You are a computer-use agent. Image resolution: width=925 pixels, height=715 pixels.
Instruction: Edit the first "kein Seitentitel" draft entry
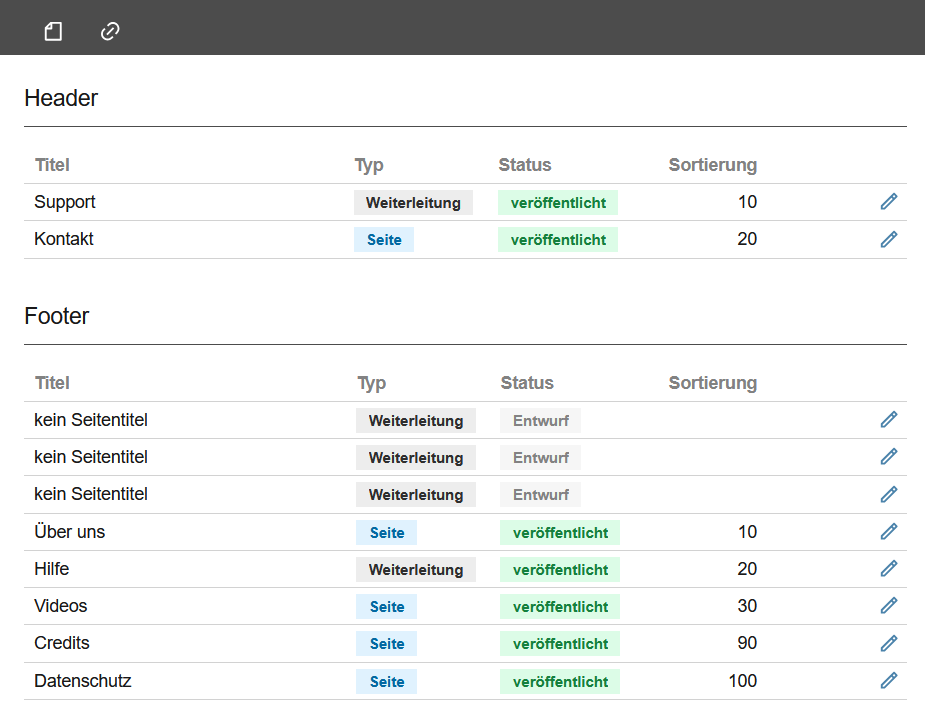888,420
